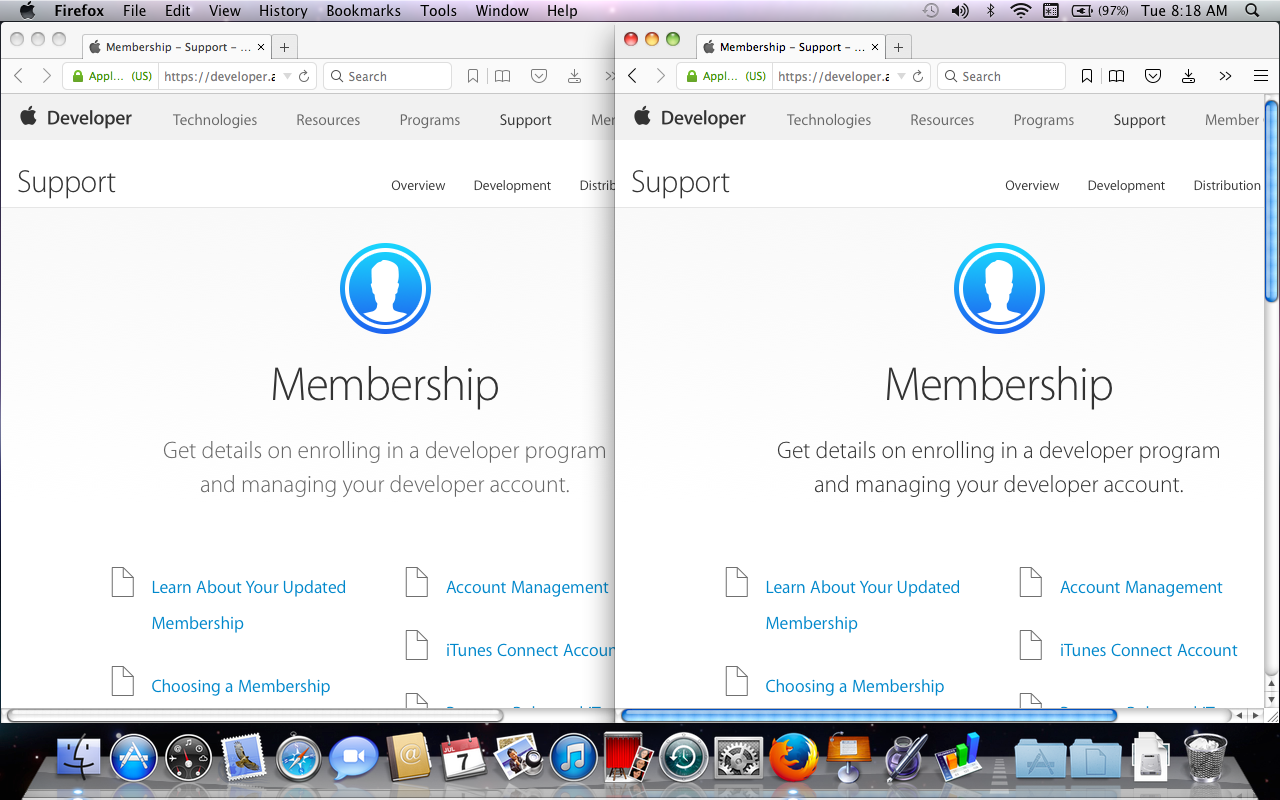Open Finder from the Dock
Screen dimensions: 1280x800
coord(80,758)
